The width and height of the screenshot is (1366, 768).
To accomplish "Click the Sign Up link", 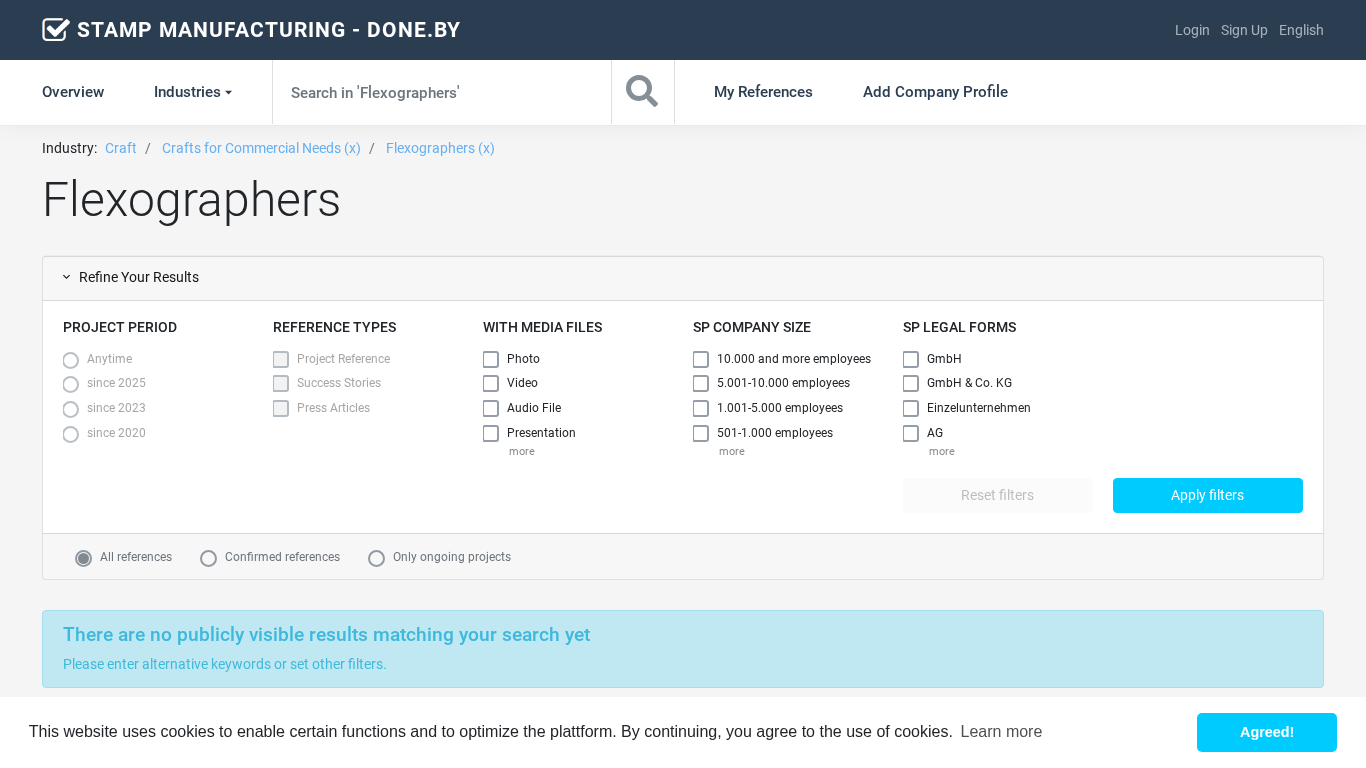I will pyautogui.click(x=1244, y=30).
